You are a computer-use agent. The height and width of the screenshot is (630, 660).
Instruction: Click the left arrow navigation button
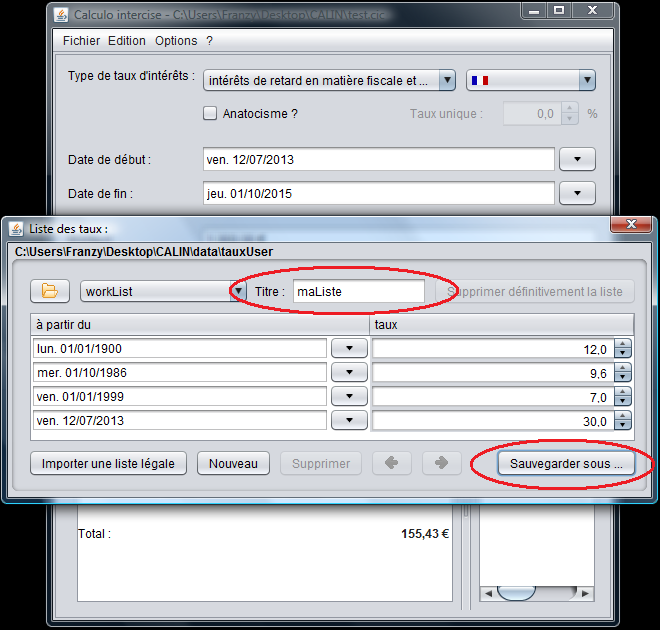click(391, 464)
